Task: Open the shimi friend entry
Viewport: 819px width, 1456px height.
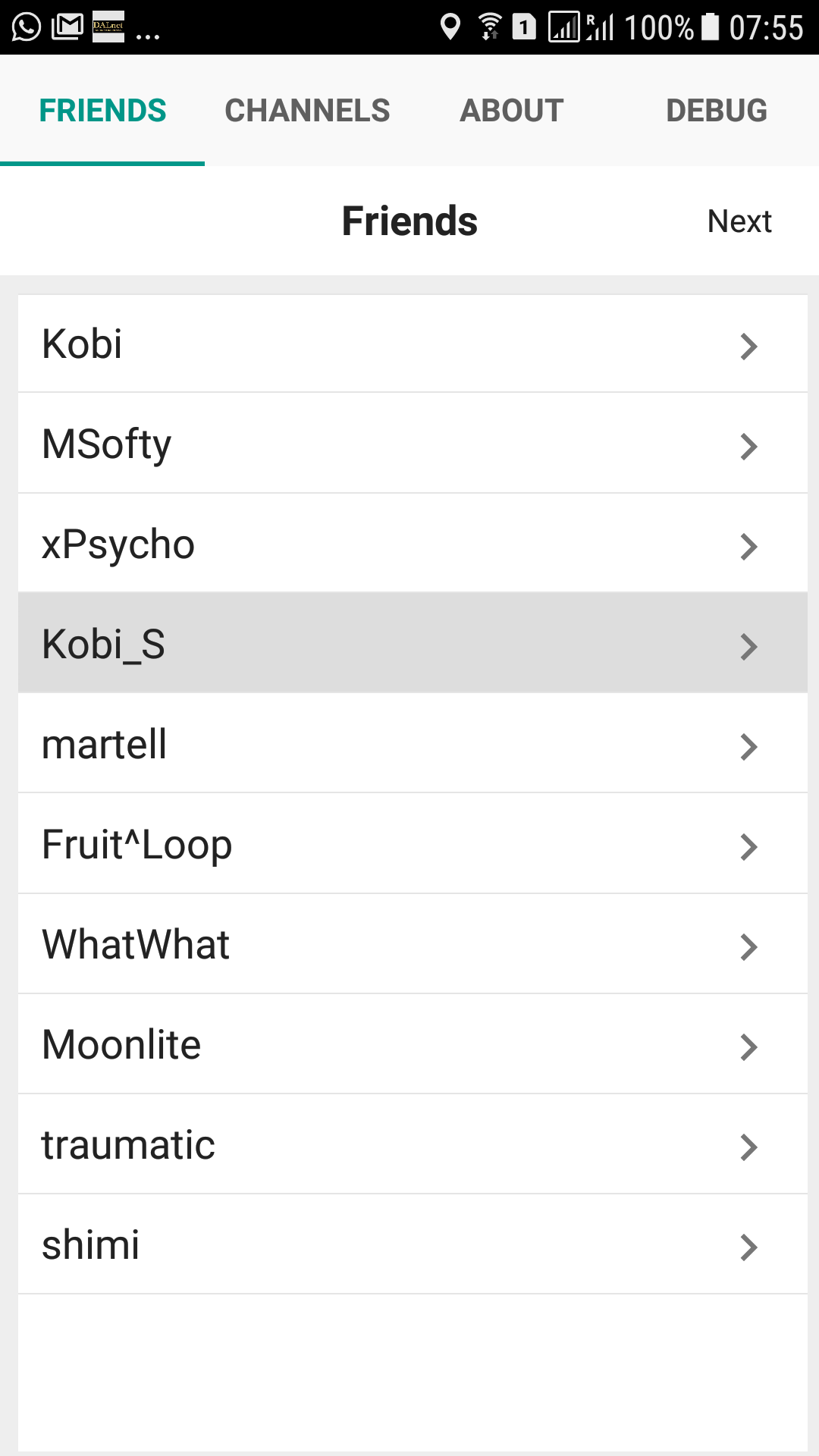Action: coord(91,1245)
